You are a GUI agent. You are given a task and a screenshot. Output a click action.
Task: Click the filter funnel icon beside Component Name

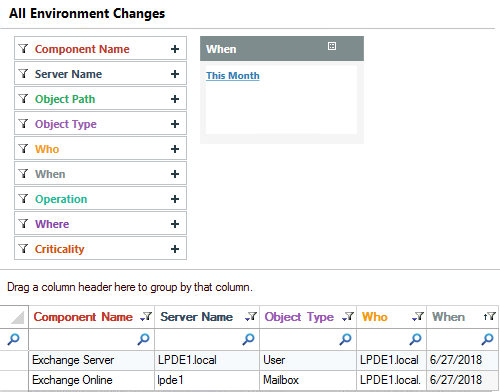pyautogui.click(x=23, y=49)
